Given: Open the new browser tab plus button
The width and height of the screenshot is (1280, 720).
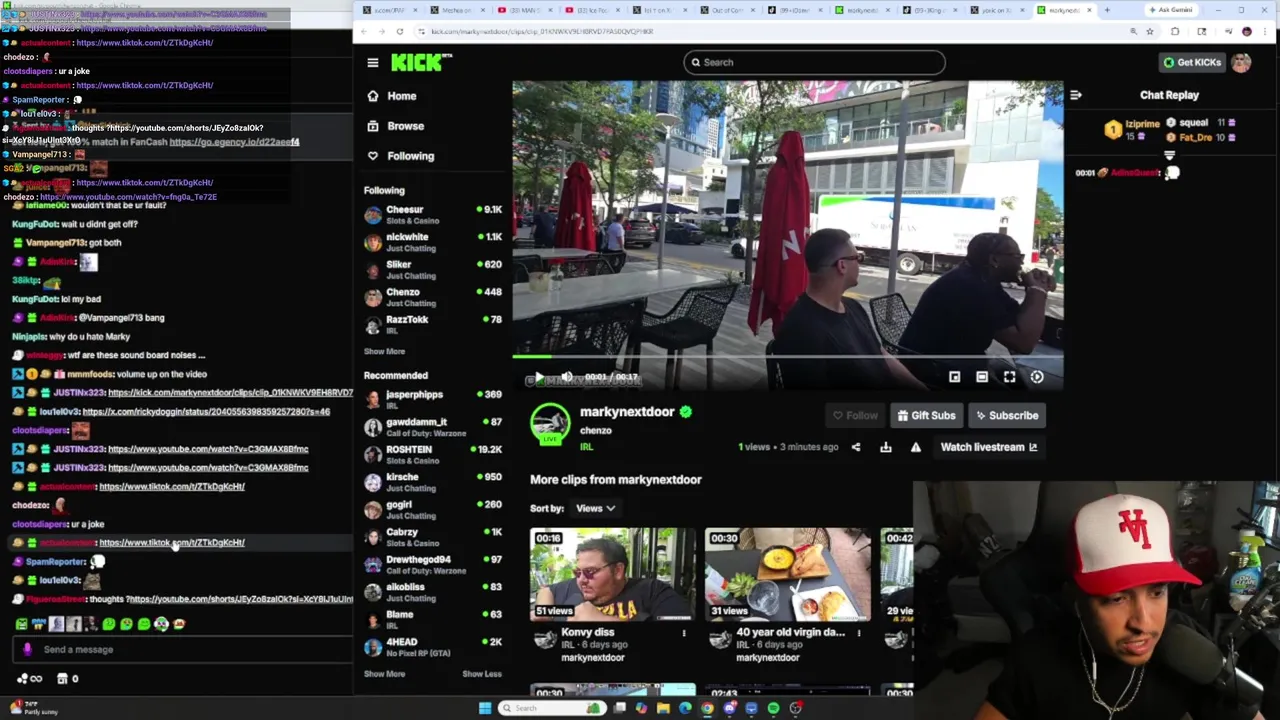Looking at the screenshot, I should pyautogui.click(x=1107, y=10).
